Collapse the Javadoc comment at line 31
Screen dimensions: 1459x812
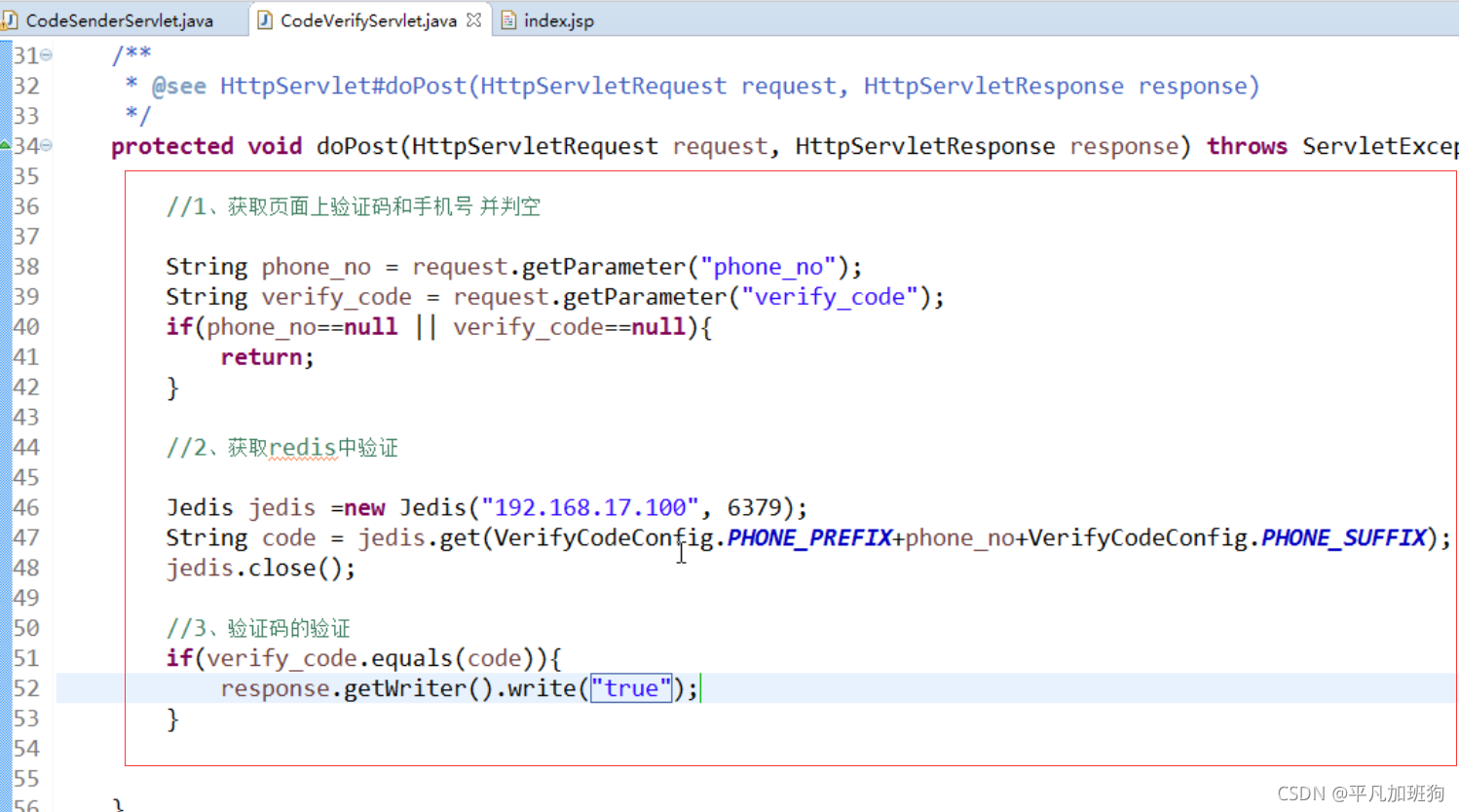[46, 55]
